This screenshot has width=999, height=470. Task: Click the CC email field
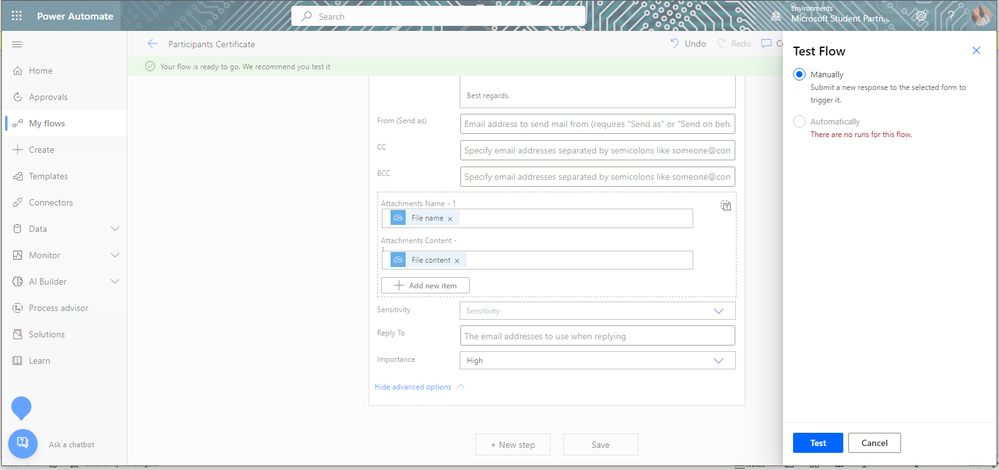[598, 150]
